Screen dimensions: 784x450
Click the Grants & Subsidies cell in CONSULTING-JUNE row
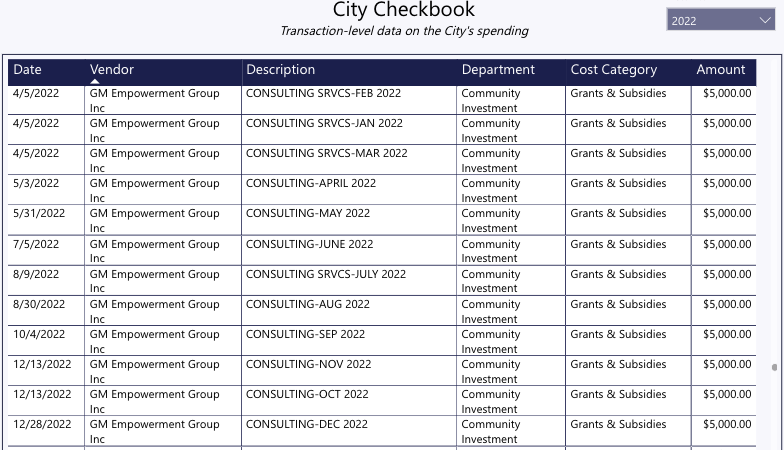click(x=628, y=250)
